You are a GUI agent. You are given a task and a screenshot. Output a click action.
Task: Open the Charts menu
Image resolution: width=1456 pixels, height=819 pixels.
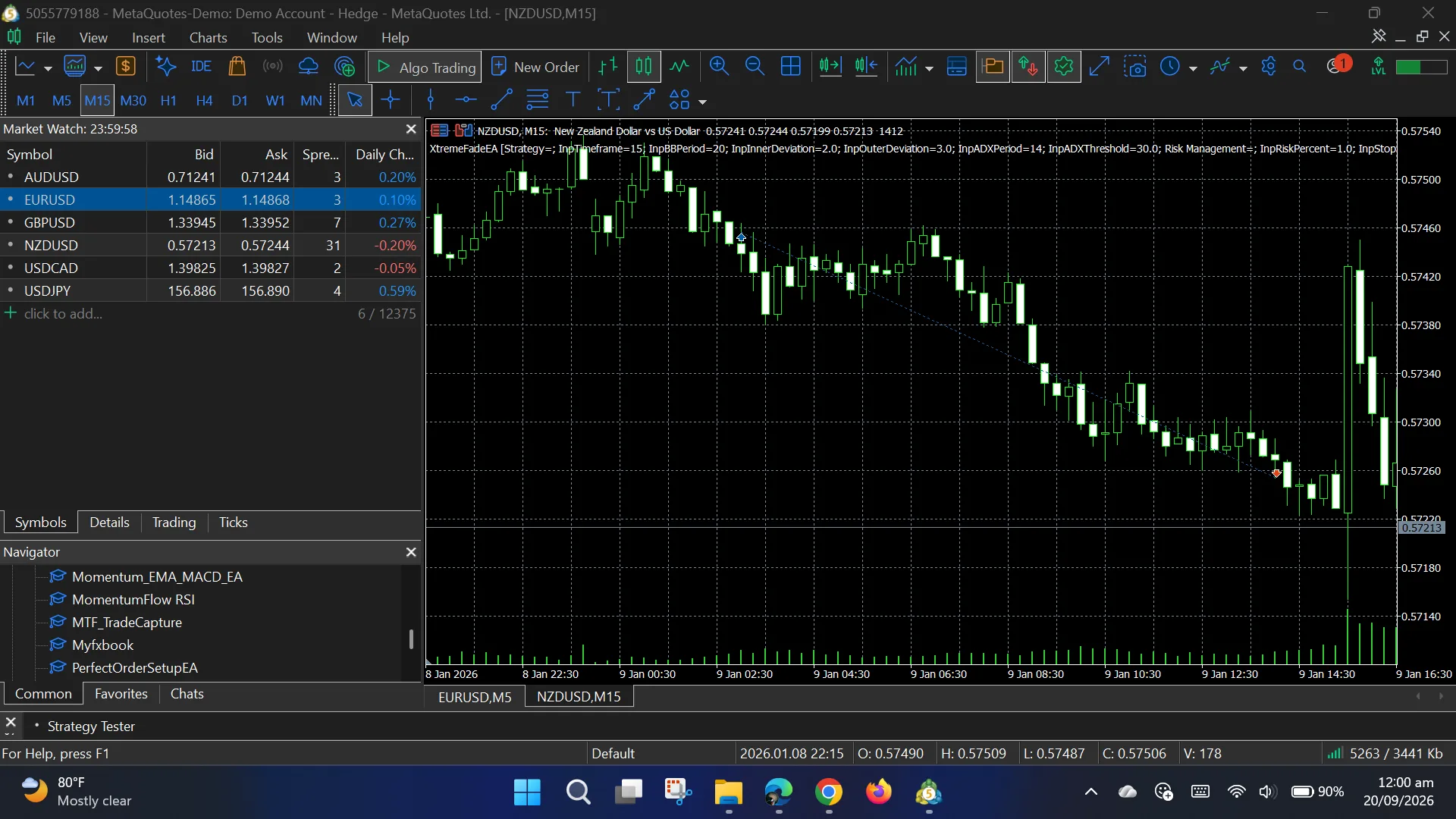(208, 37)
